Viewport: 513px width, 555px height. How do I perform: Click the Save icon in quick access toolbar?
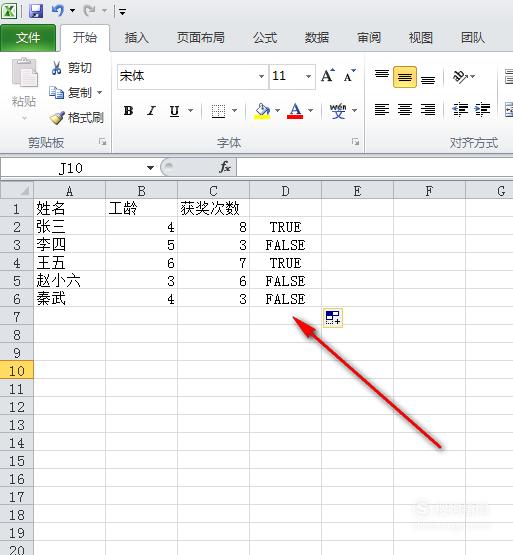coord(36,11)
